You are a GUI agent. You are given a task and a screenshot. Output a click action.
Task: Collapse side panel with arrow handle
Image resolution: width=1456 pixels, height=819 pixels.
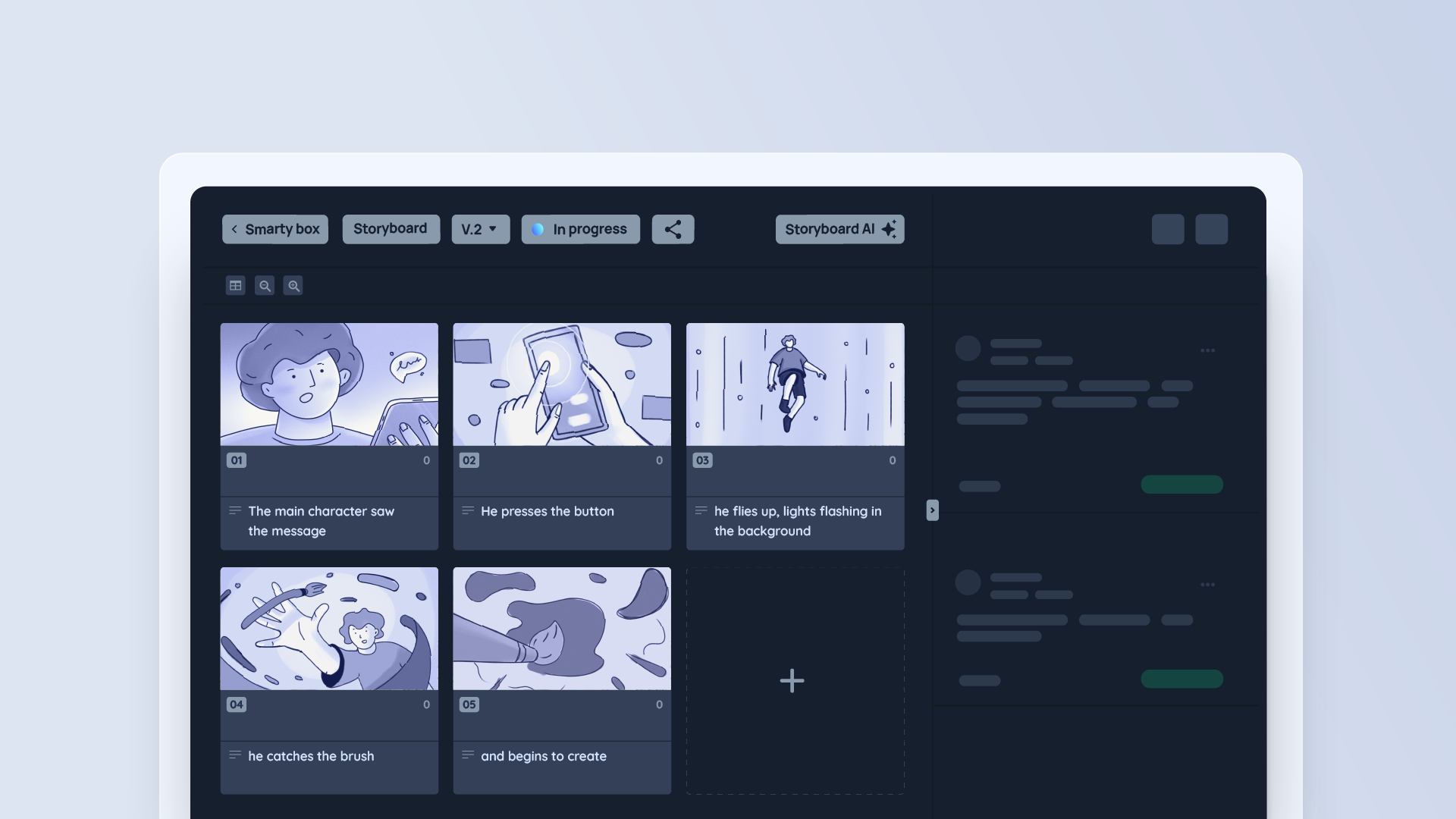[932, 510]
